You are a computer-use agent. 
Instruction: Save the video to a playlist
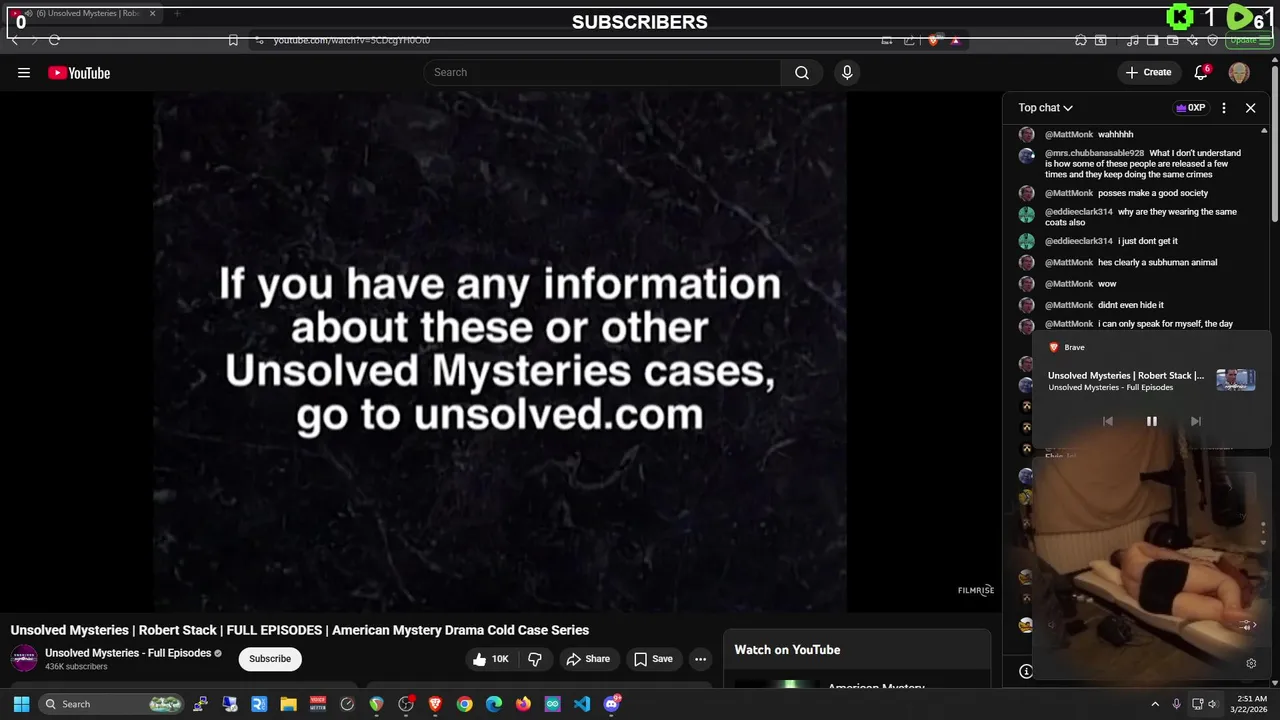(653, 659)
